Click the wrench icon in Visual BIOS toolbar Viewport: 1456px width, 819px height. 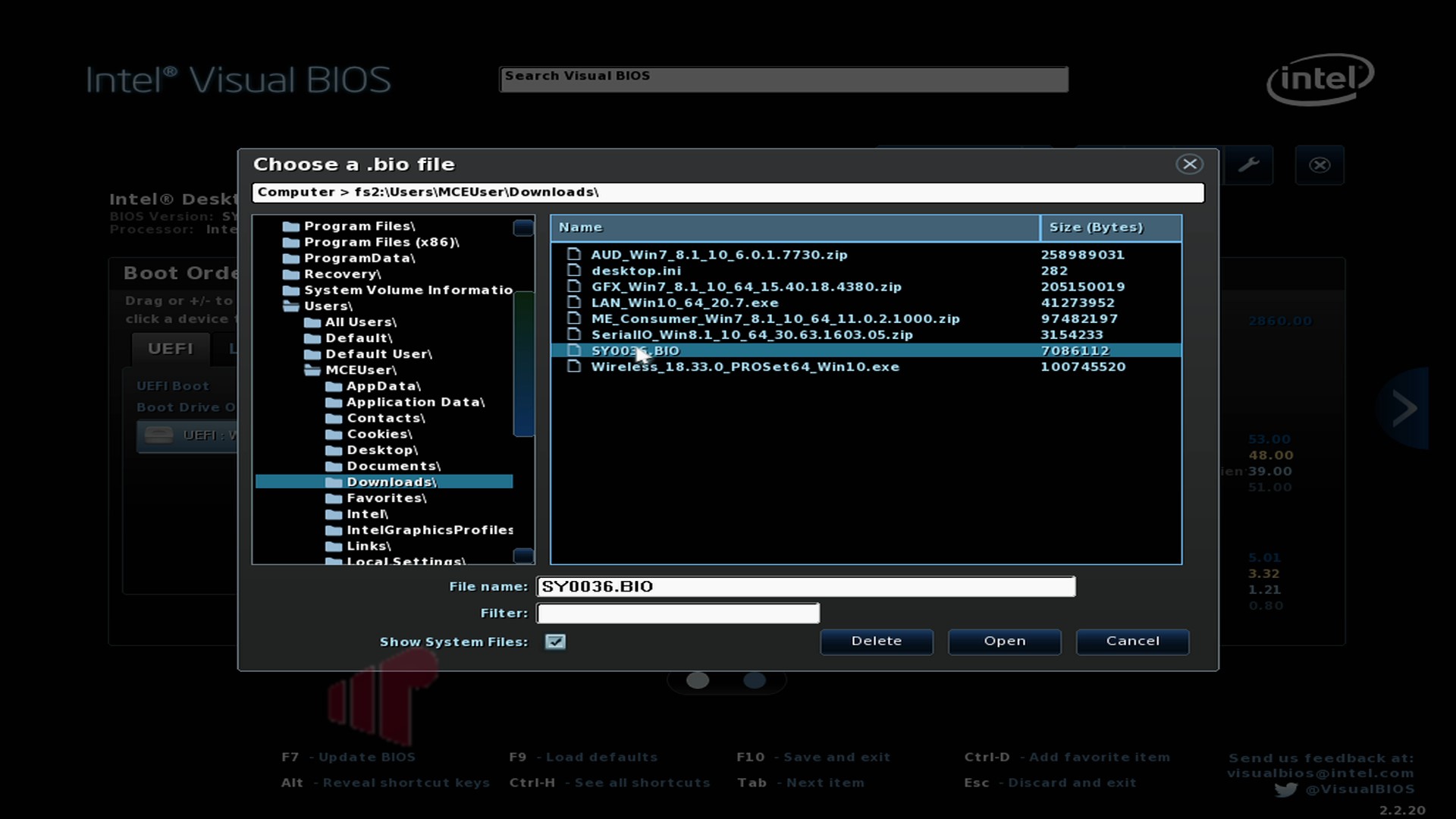pos(1248,165)
